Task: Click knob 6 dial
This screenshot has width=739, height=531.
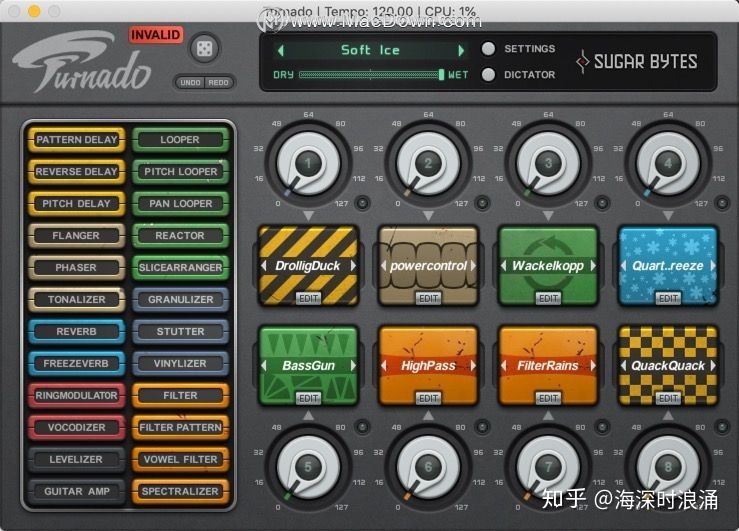Action: tap(428, 467)
